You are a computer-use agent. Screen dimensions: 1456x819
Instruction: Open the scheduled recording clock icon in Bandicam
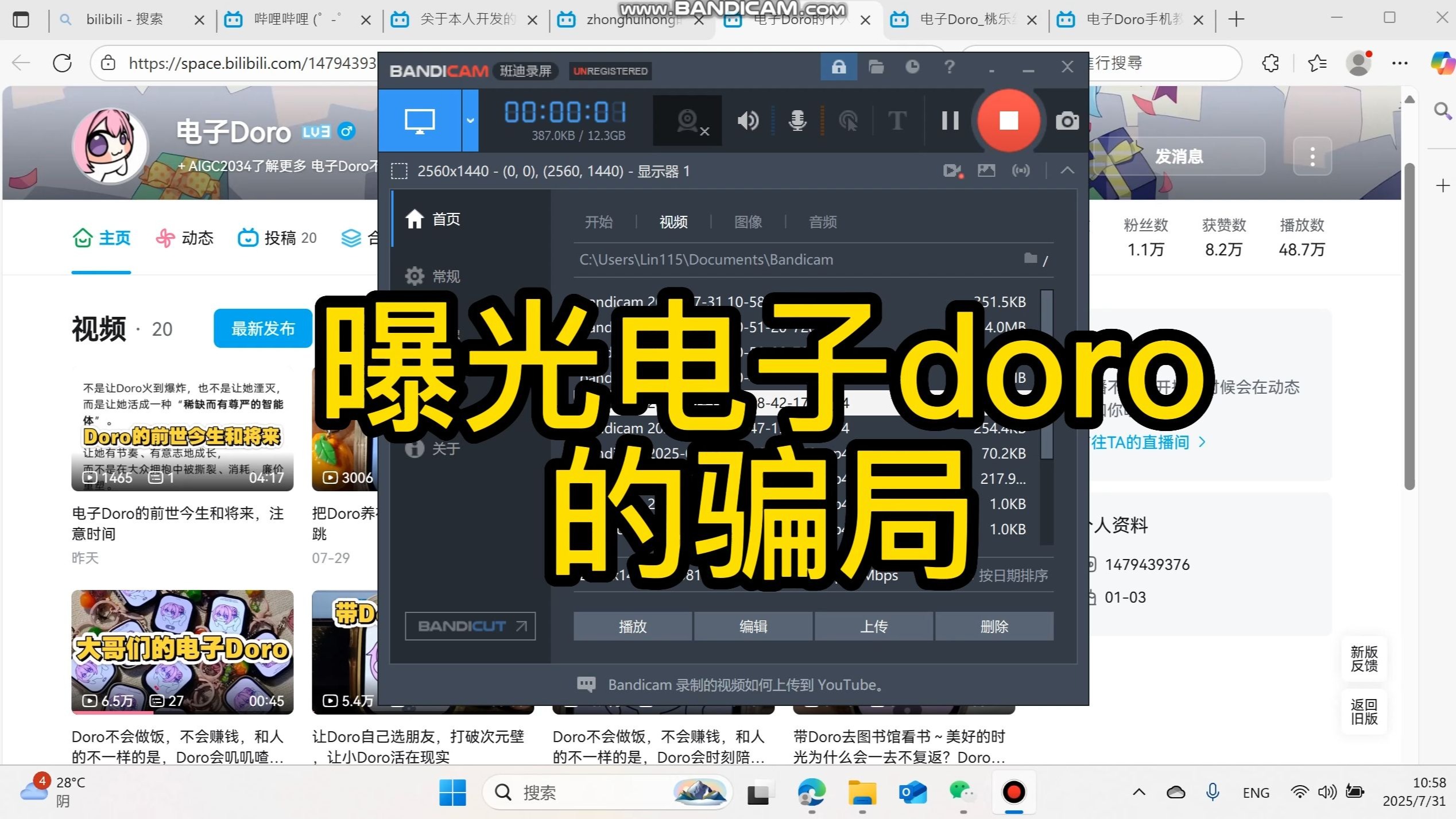[912, 67]
